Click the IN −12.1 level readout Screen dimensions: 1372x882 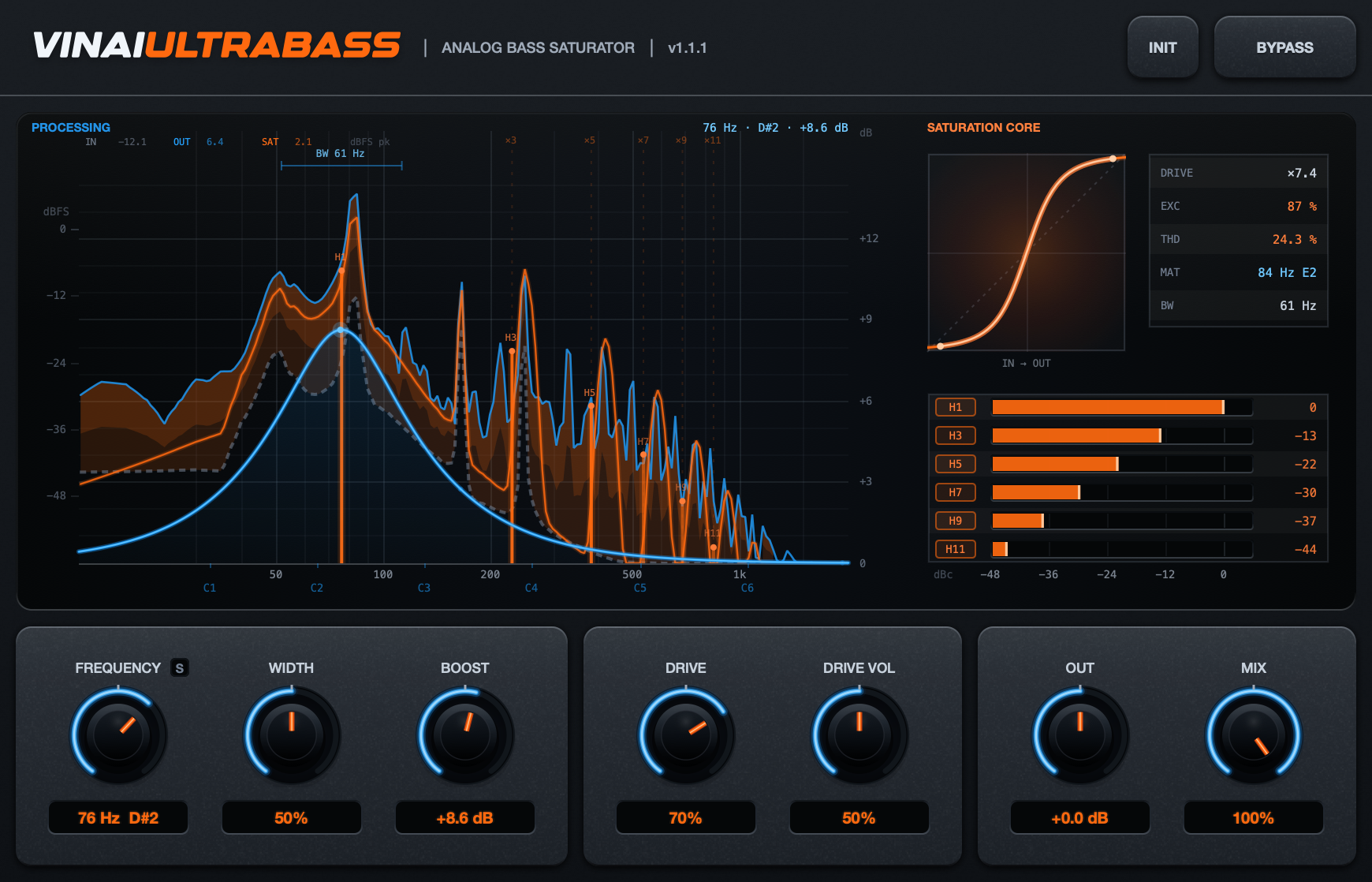[116, 142]
